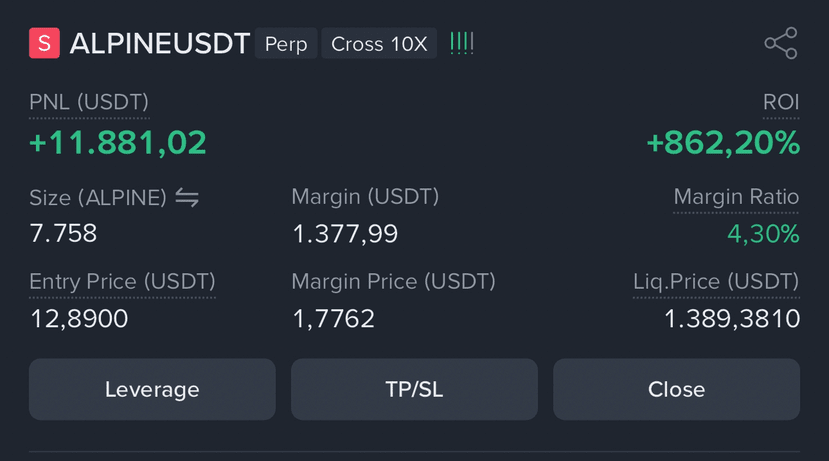Tap the PNL (USDT) label for info
This screenshot has height=461, width=829.
click(x=89, y=102)
